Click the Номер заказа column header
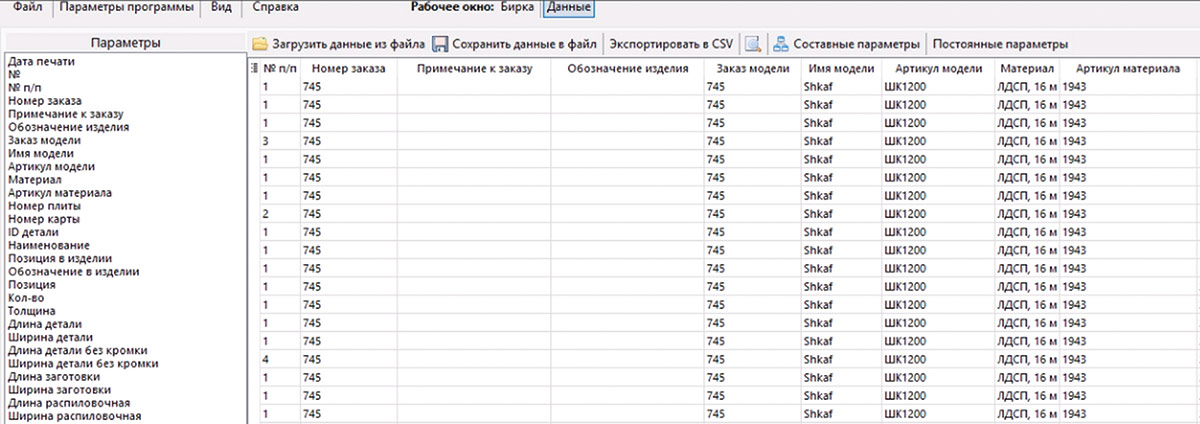This screenshot has height=424, width=1200. click(347, 69)
